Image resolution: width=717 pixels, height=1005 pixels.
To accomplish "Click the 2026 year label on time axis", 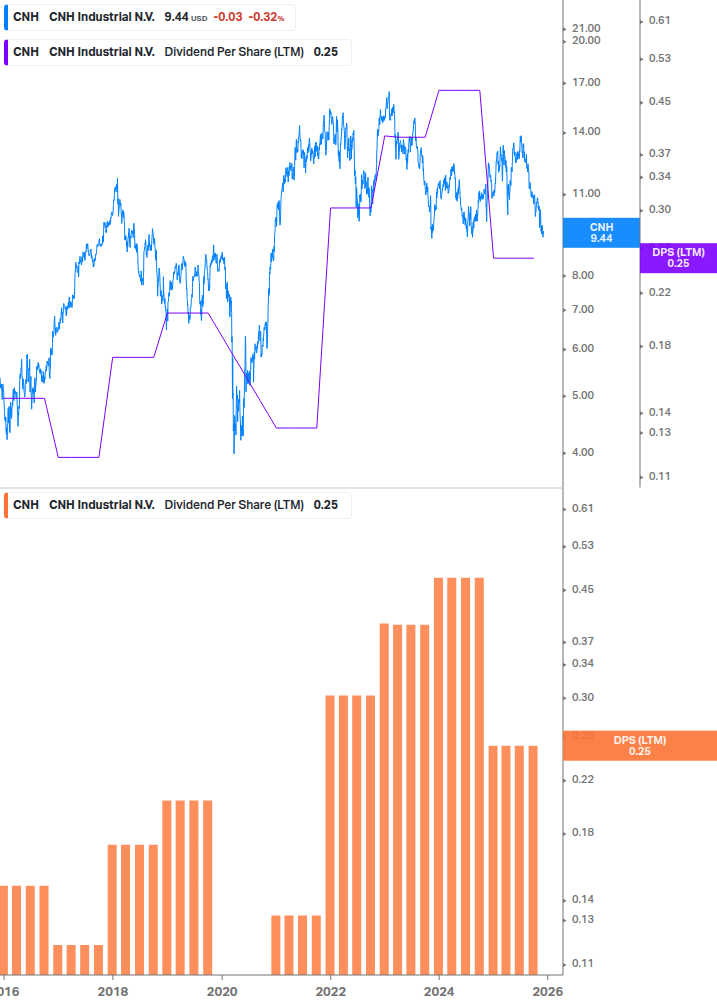I will pyautogui.click(x=548, y=992).
